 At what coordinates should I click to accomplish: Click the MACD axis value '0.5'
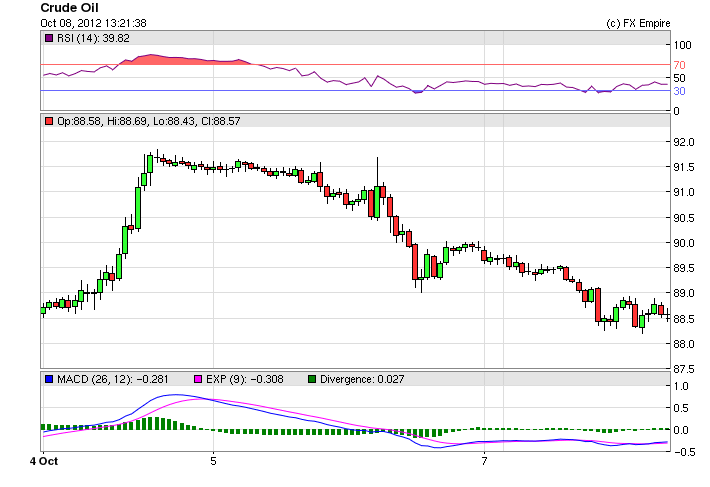681,408
